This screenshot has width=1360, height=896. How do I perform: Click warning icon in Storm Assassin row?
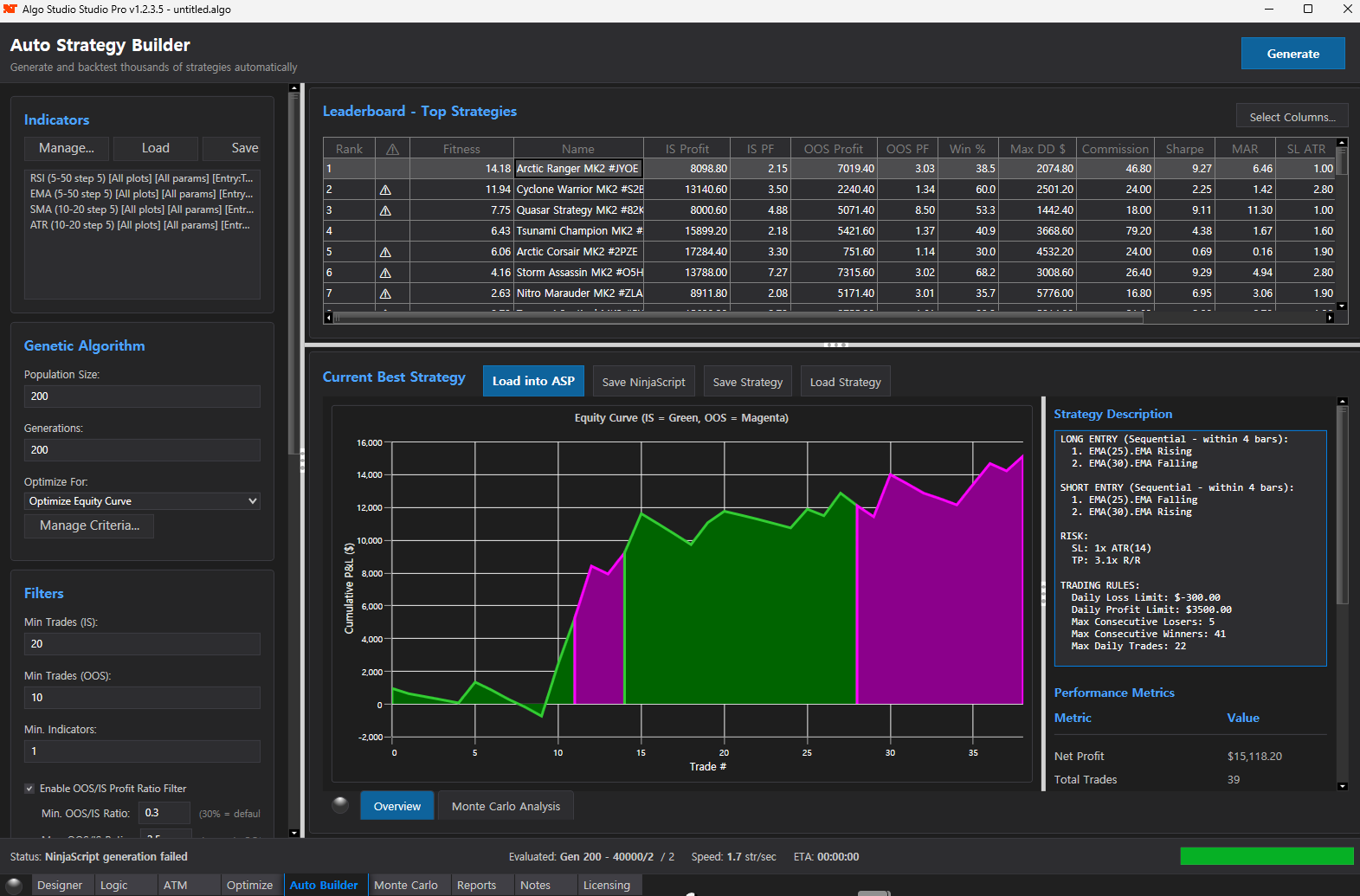click(385, 273)
